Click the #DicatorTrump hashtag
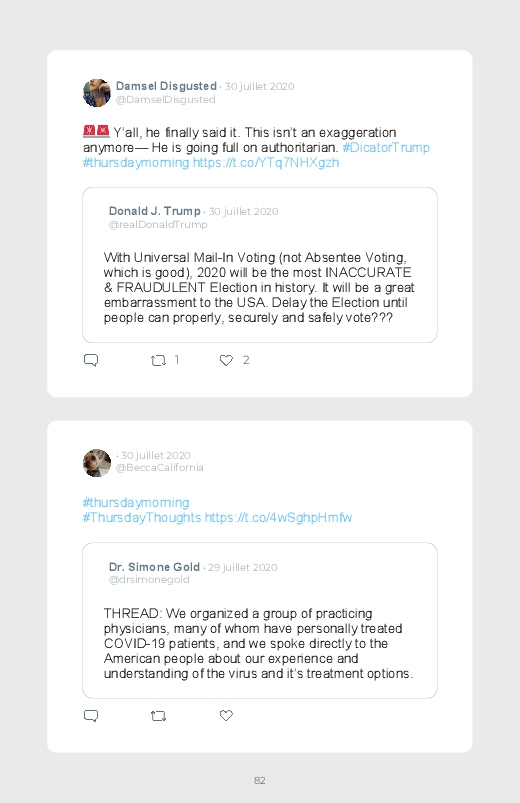520x803 pixels. click(386, 147)
